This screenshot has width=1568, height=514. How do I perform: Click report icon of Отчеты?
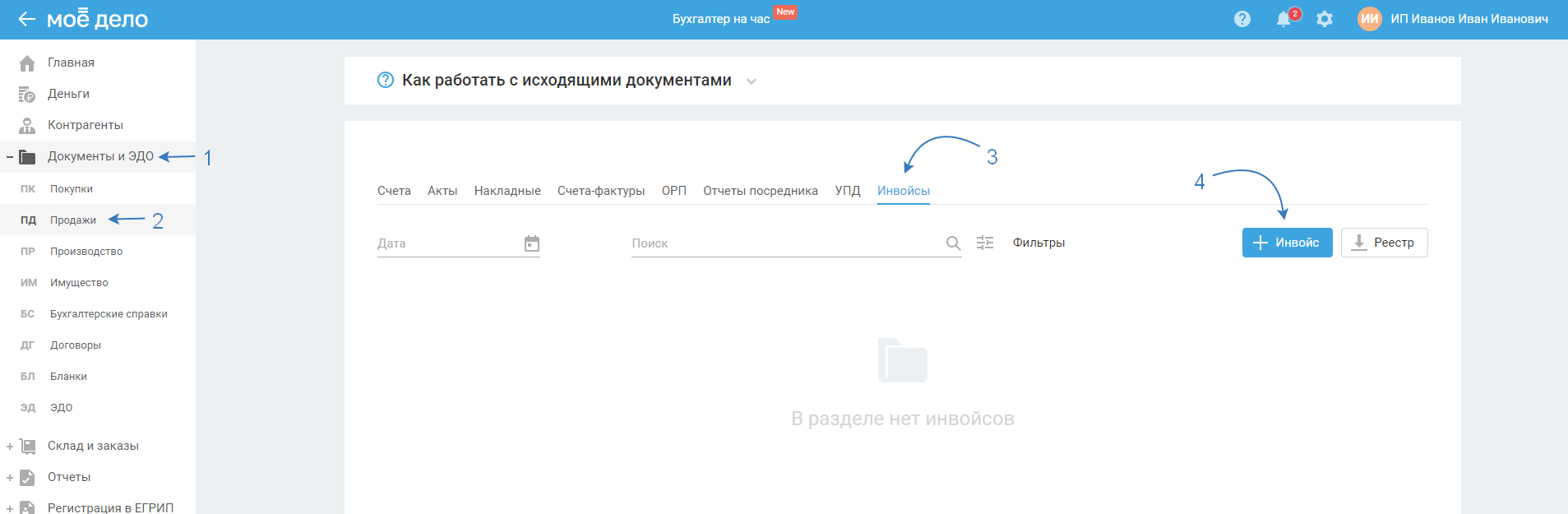(x=27, y=478)
